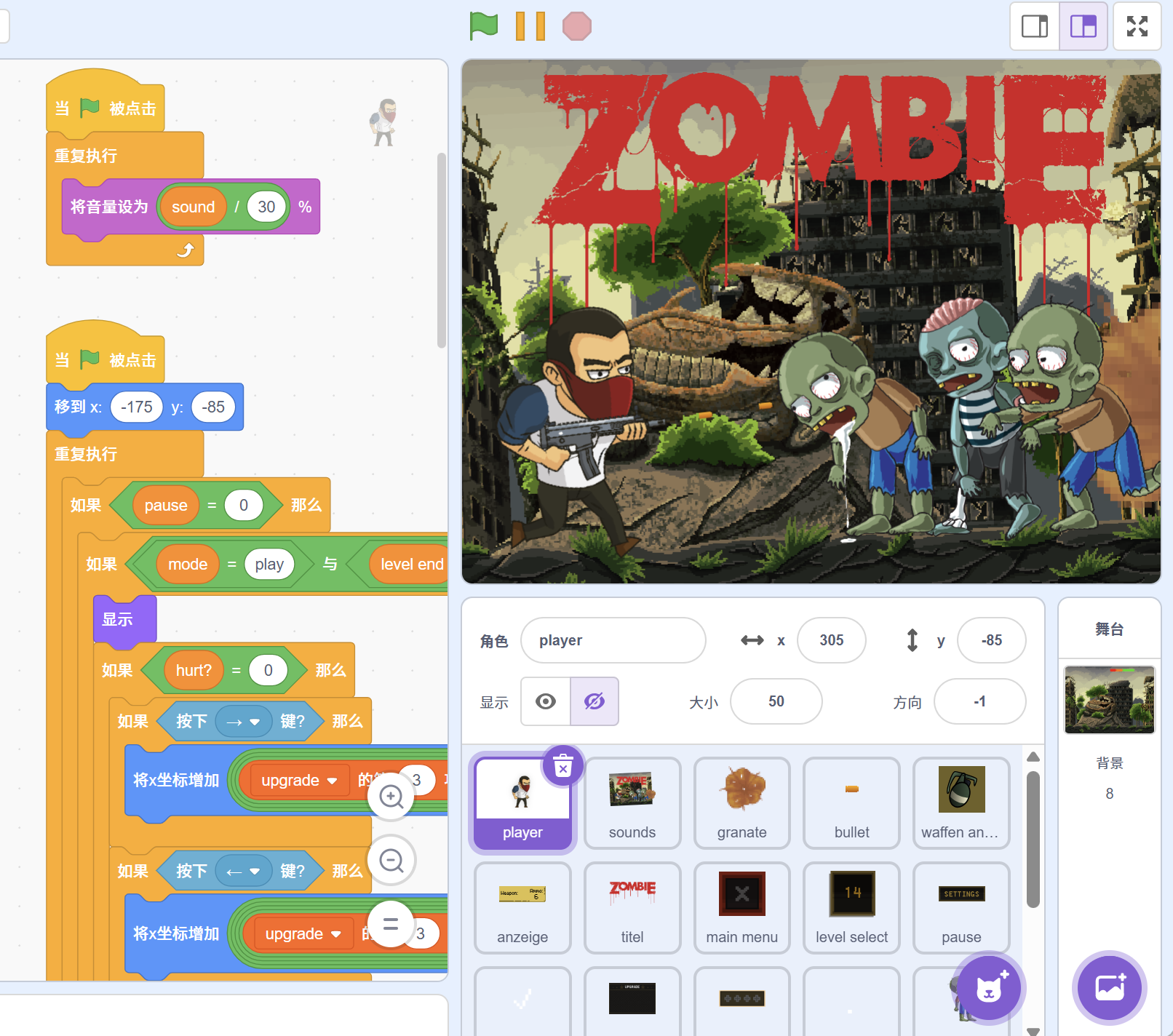Switch to large stage layout
The image size is (1173, 1036).
pos(1083,26)
